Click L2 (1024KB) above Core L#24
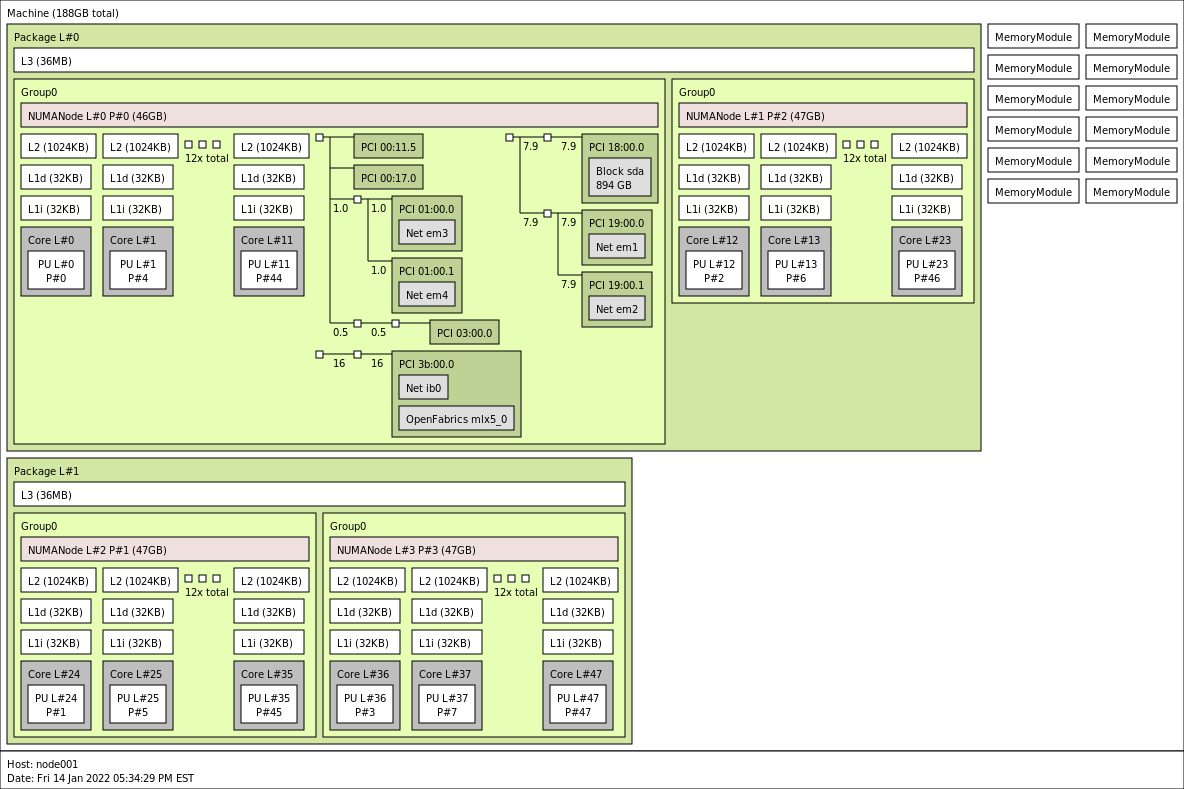The height and width of the screenshot is (789, 1184). pos(58,581)
